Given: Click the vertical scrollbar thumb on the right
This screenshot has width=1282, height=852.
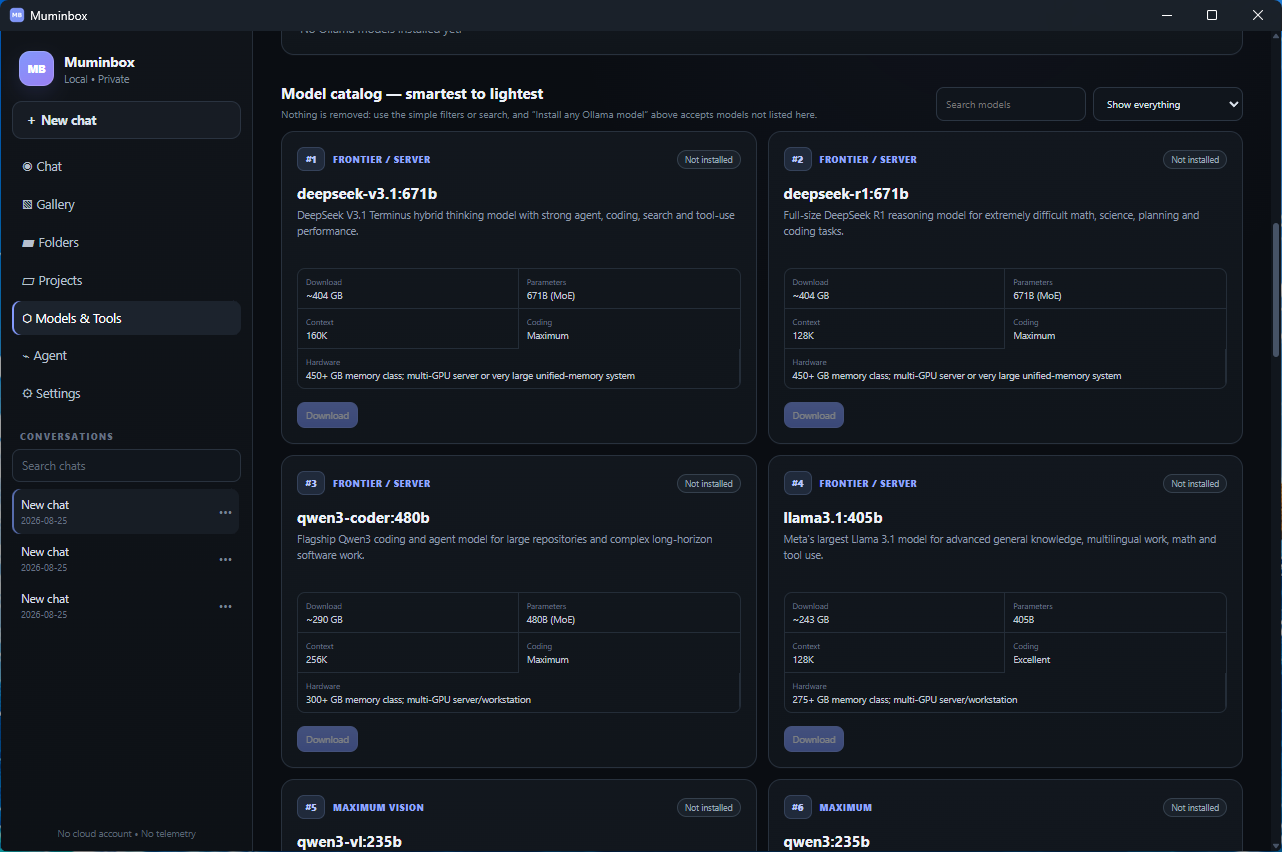Looking at the screenshot, I should [x=1276, y=290].
